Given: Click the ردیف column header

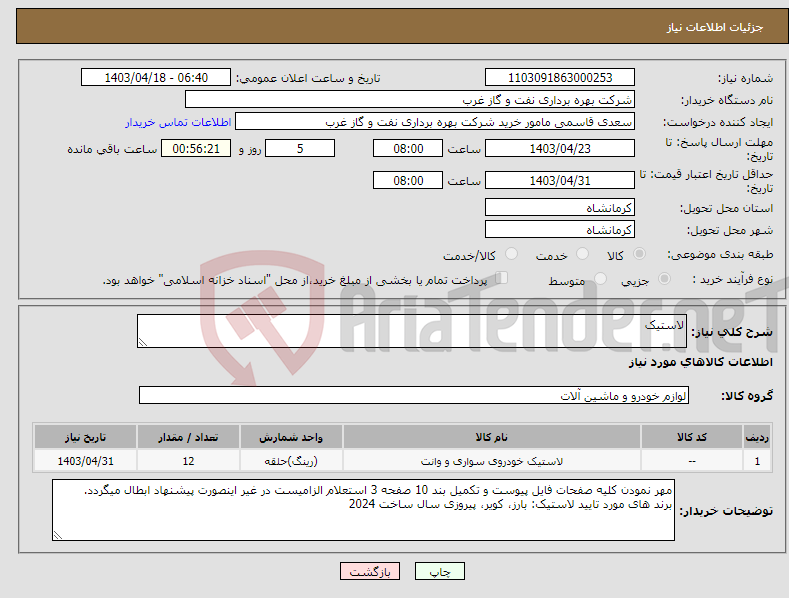Looking at the screenshot, I should [x=757, y=437].
